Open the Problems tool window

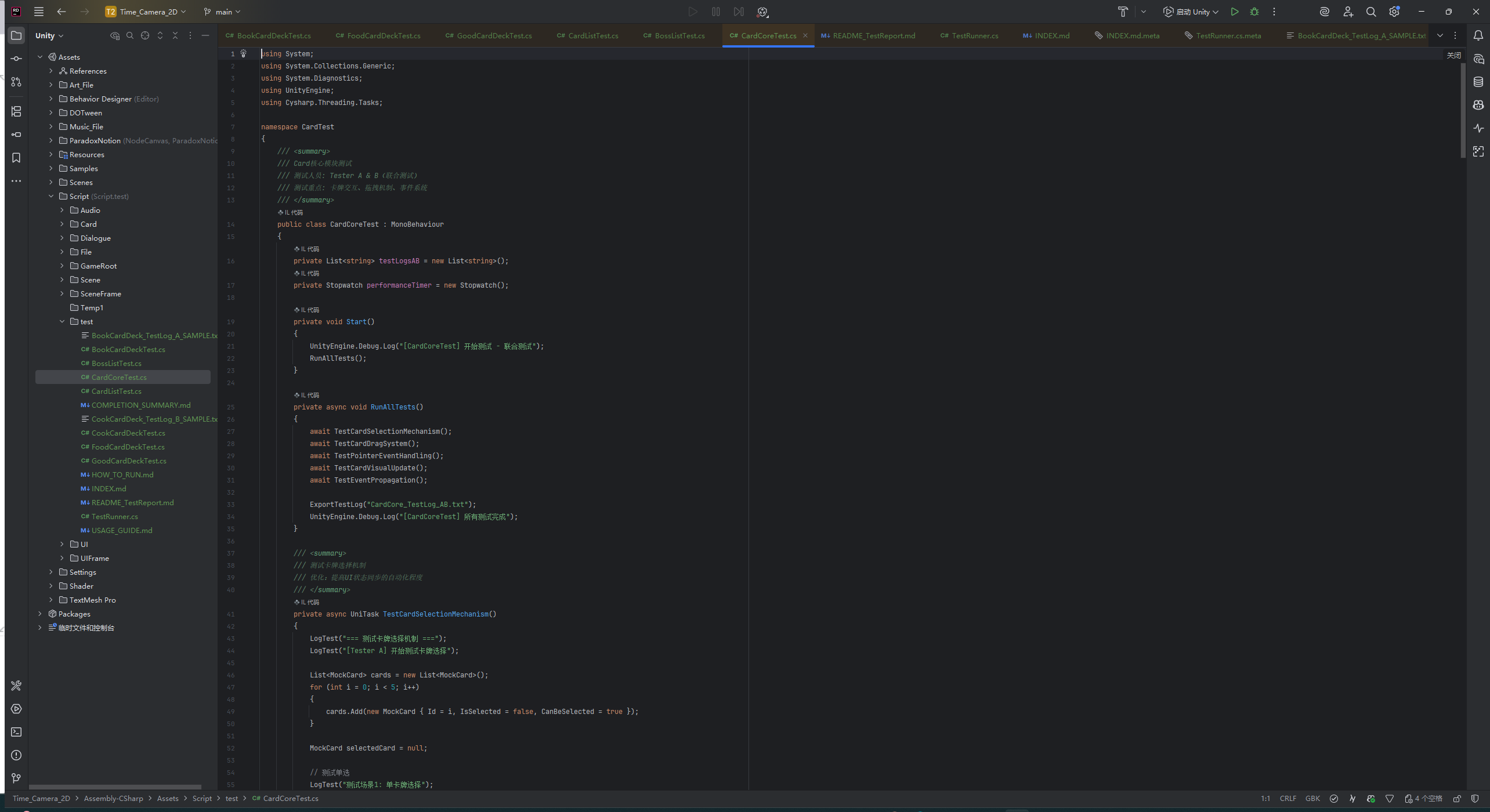16,755
